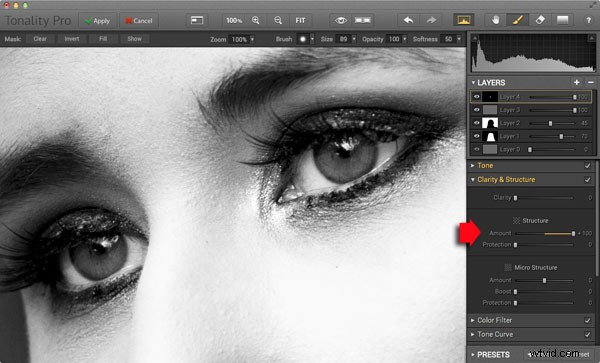
Task: Click the FIT zoom button
Action: [x=300, y=20]
